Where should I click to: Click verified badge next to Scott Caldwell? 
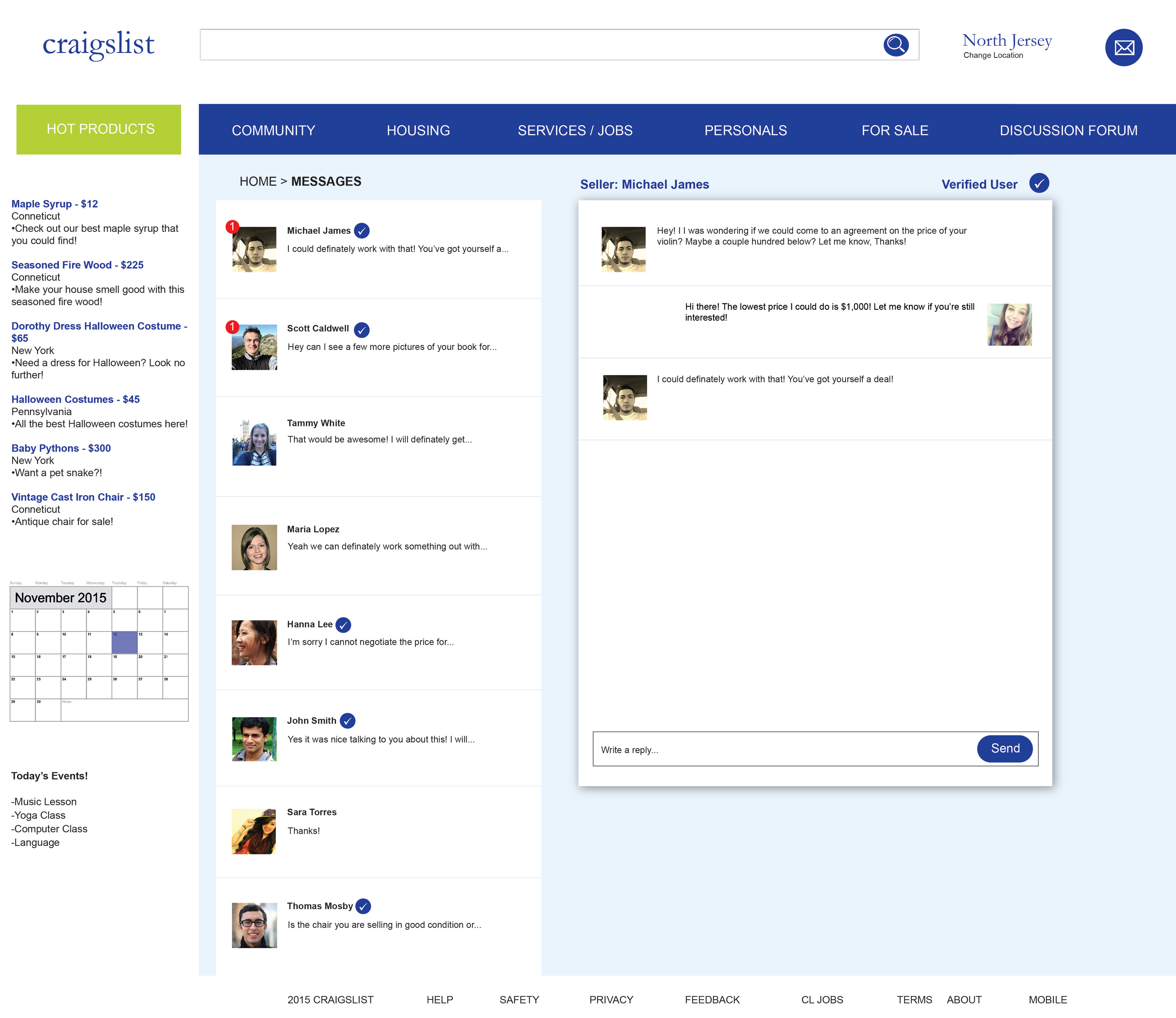pyautogui.click(x=362, y=330)
